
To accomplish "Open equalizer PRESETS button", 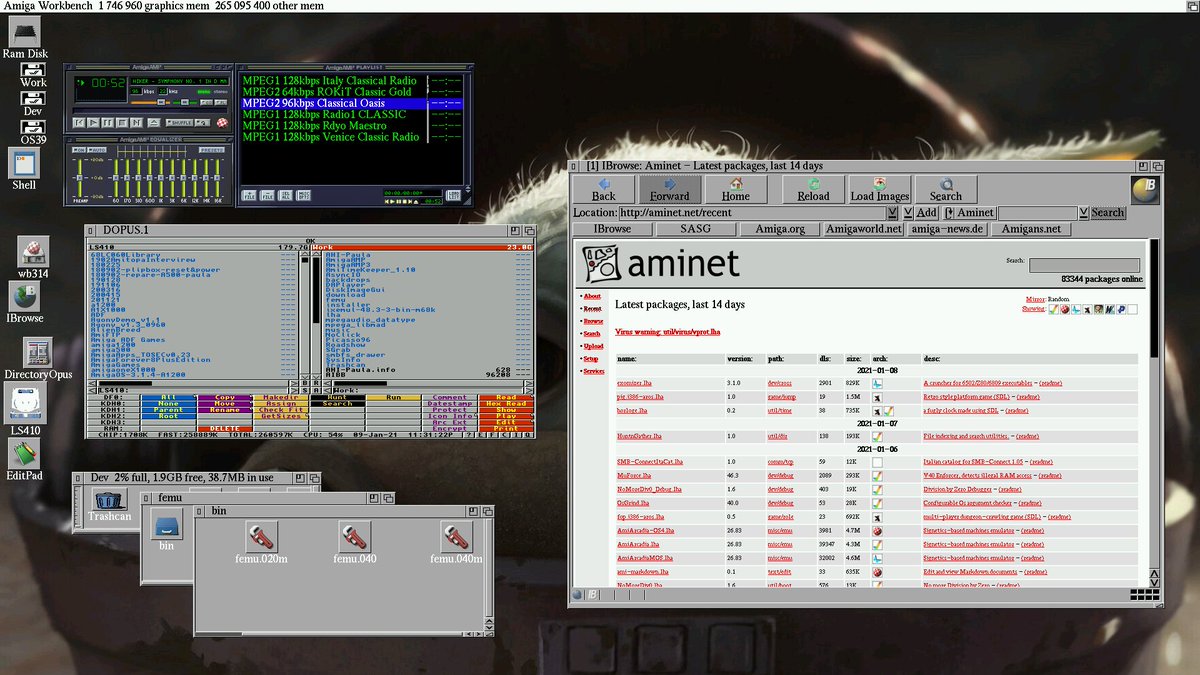I will [211, 150].
